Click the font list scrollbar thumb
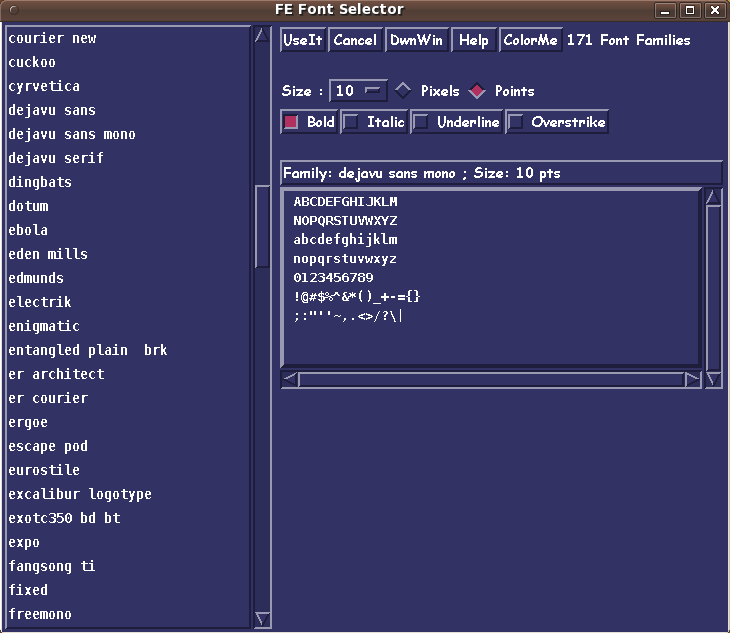Viewport: 730px width, 633px height. pyautogui.click(x=262, y=226)
